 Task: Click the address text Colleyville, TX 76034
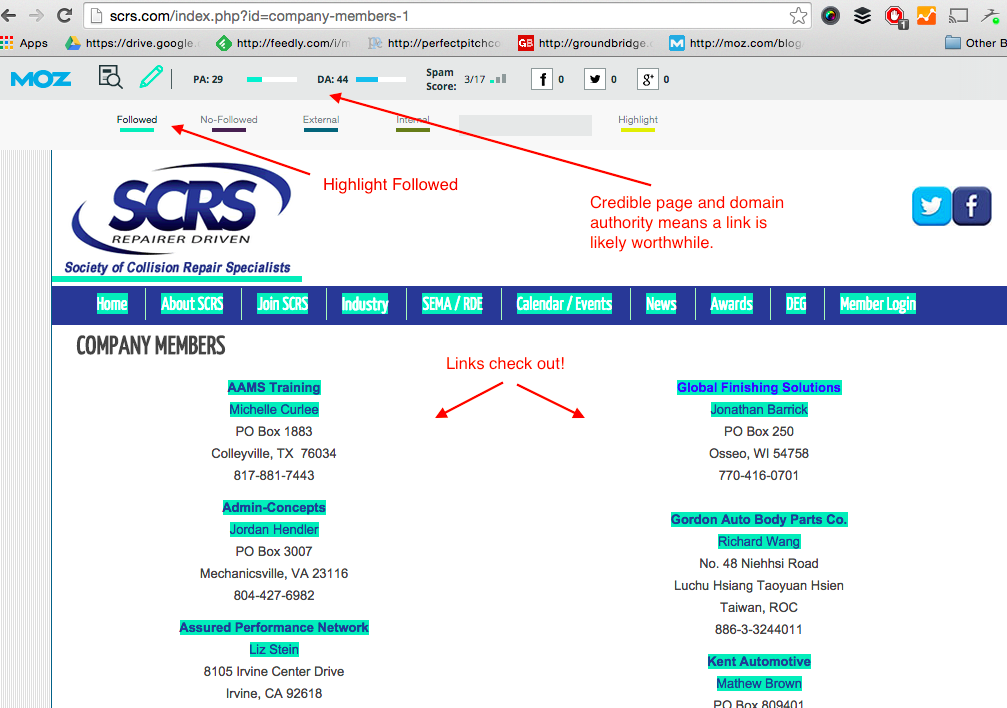click(274, 454)
